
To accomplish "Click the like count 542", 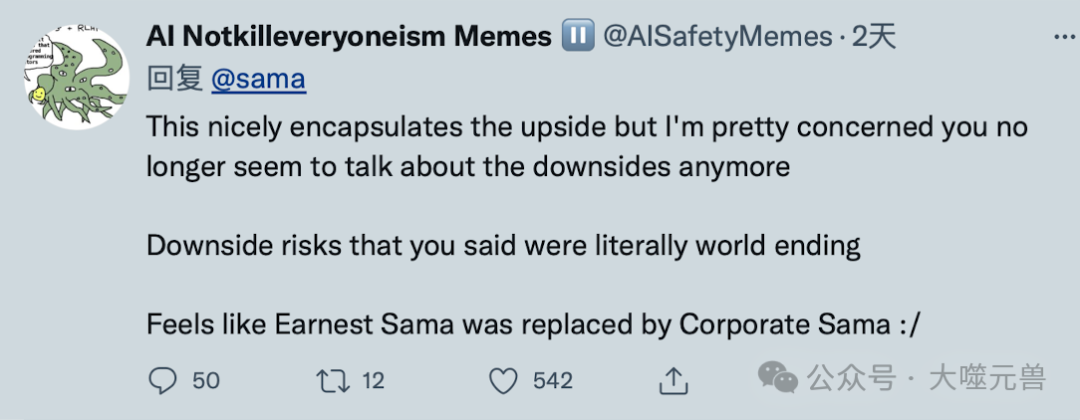I will click(553, 380).
